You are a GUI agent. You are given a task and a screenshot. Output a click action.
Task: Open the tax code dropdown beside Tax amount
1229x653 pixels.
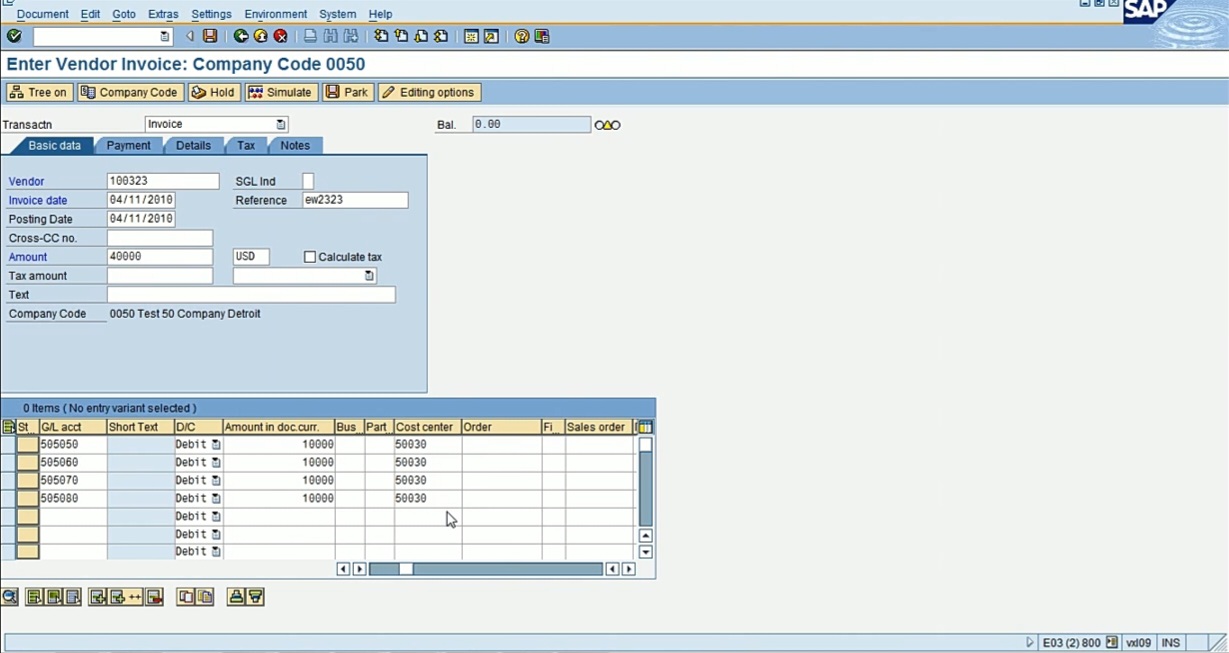[369, 276]
